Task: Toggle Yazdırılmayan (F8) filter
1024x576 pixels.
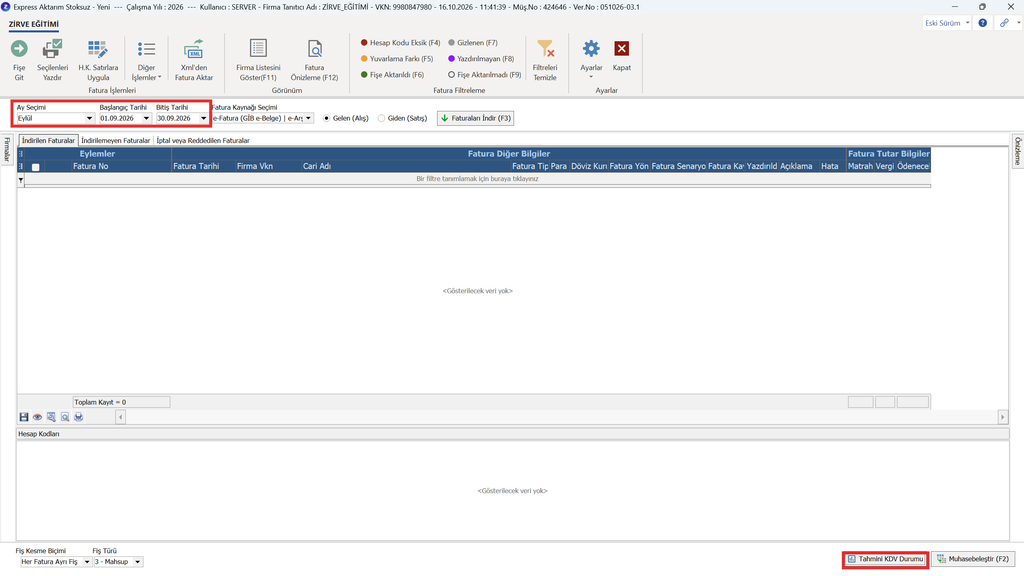Action: pyautogui.click(x=481, y=59)
